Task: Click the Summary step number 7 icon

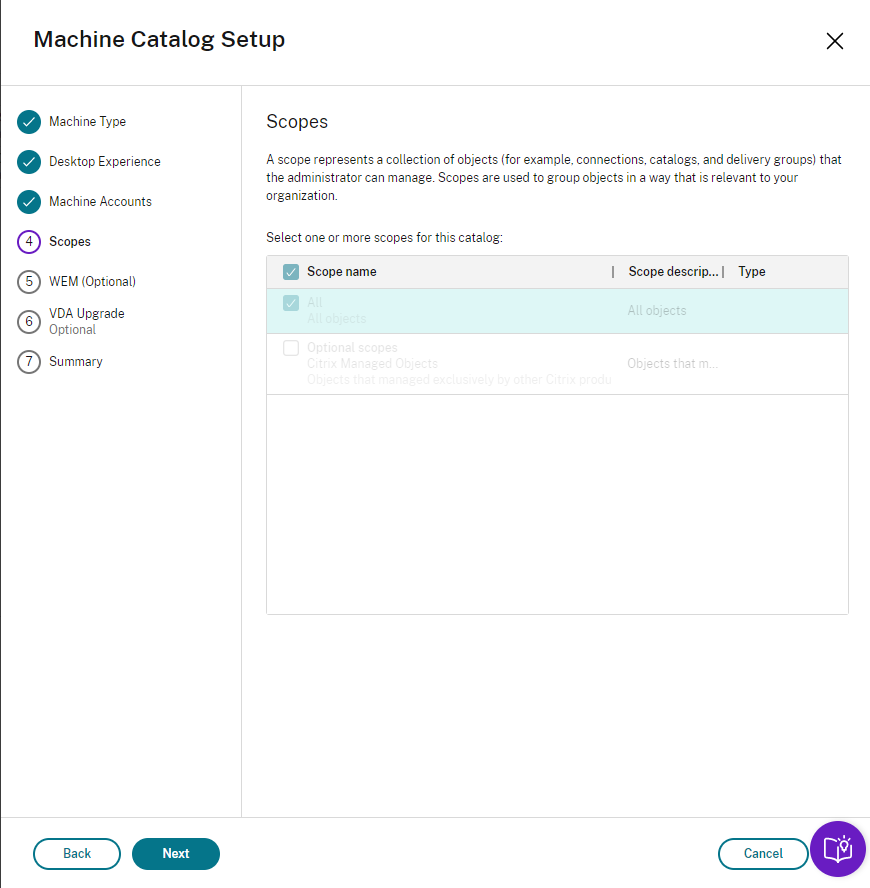Action: click(29, 362)
